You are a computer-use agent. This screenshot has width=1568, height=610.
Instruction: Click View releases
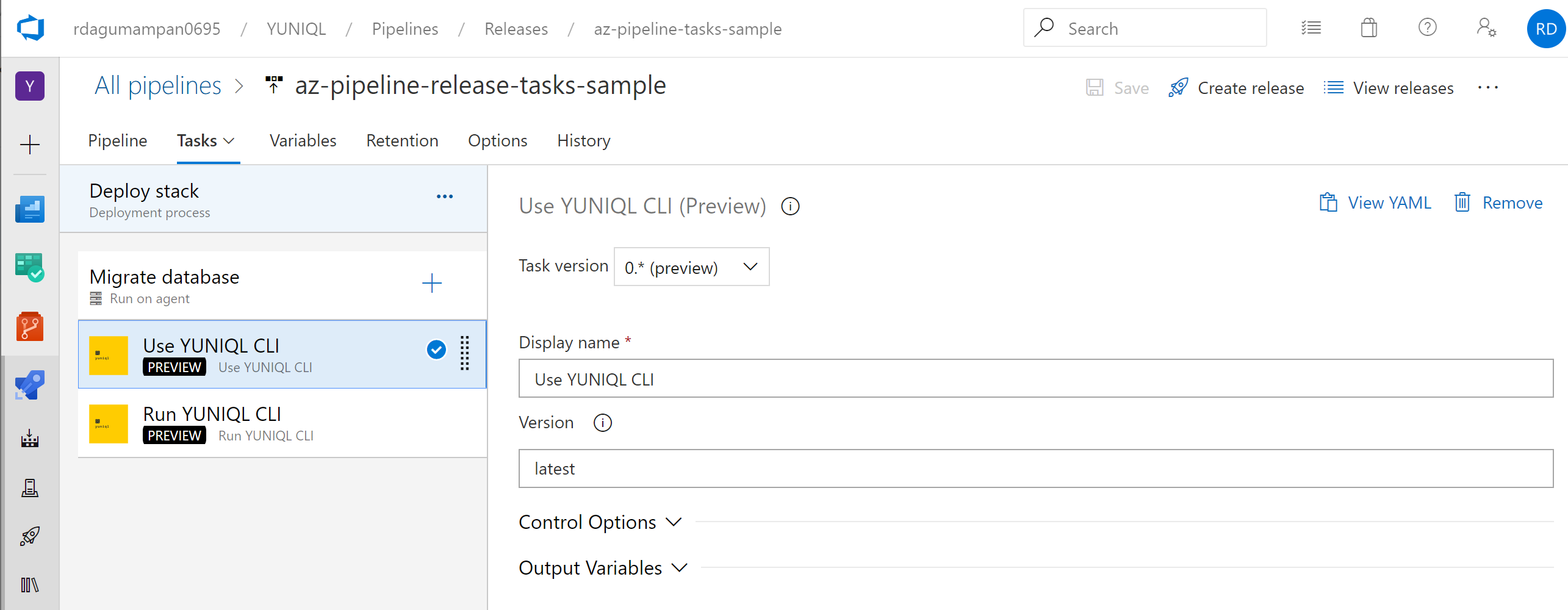1389,88
